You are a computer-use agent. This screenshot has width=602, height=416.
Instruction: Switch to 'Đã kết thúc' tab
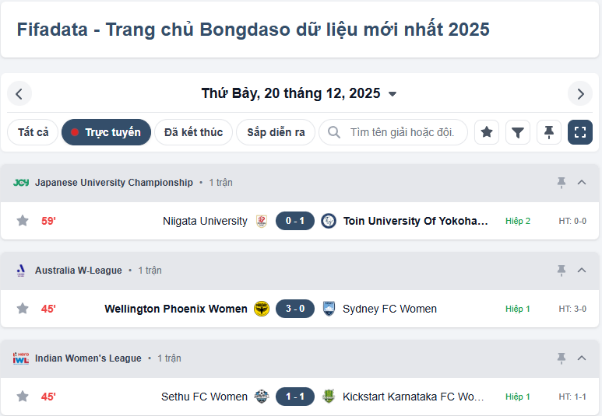tap(194, 132)
